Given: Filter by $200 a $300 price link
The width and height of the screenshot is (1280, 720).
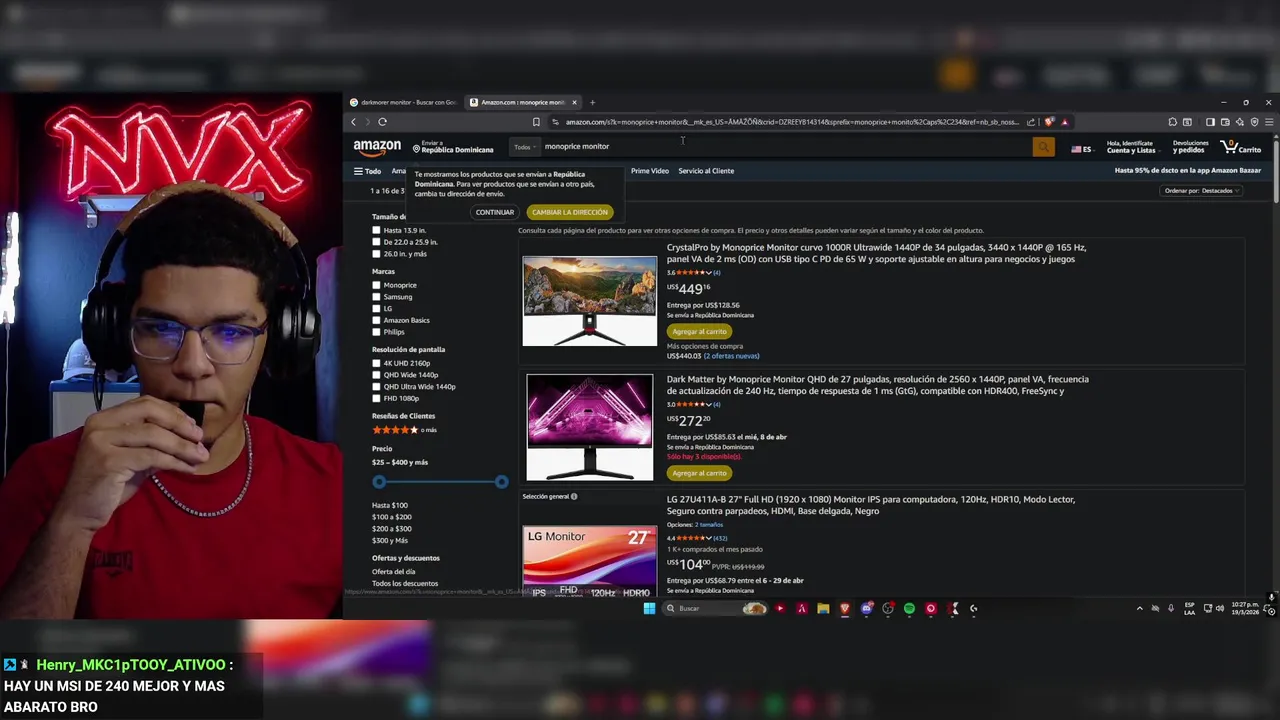Looking at the screenshot, I should (392, 528).
